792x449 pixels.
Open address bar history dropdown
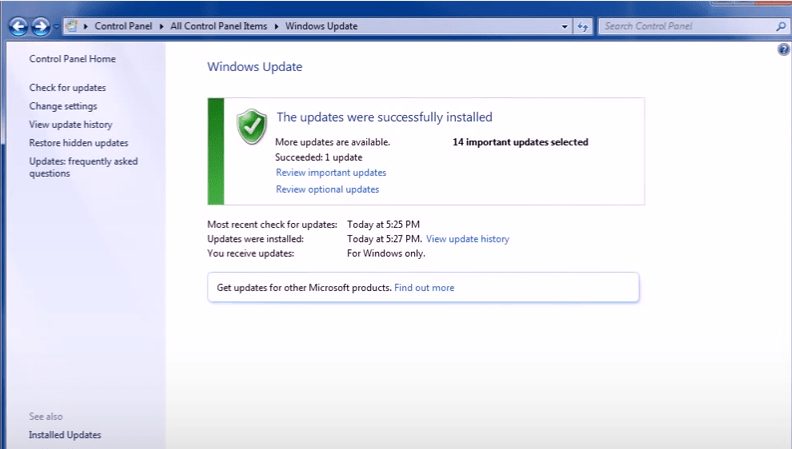[x=564, y=26]
